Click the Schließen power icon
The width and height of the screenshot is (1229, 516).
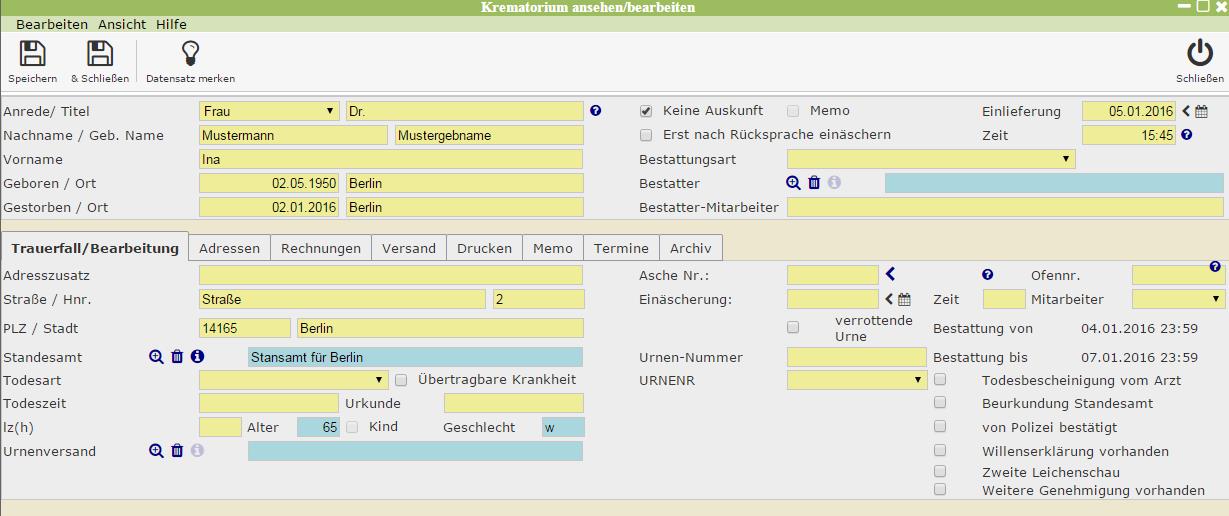[x=1199, y=54]
